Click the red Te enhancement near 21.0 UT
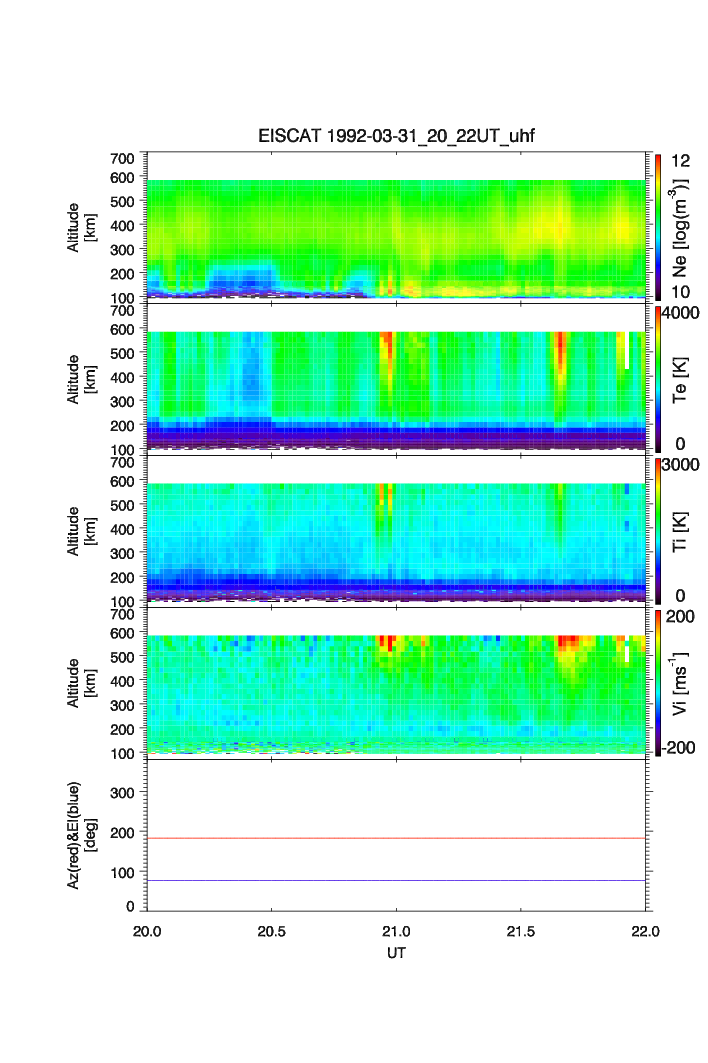708x1063 pixels. [386, 346]
